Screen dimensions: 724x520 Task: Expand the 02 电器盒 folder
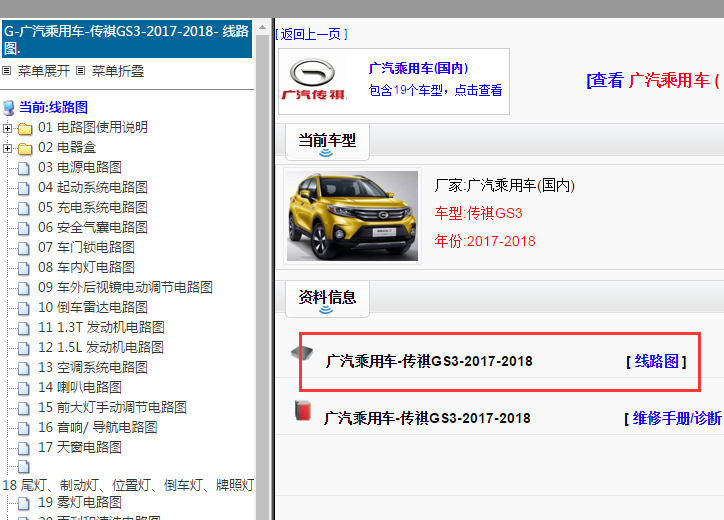[x=7, y=148]
